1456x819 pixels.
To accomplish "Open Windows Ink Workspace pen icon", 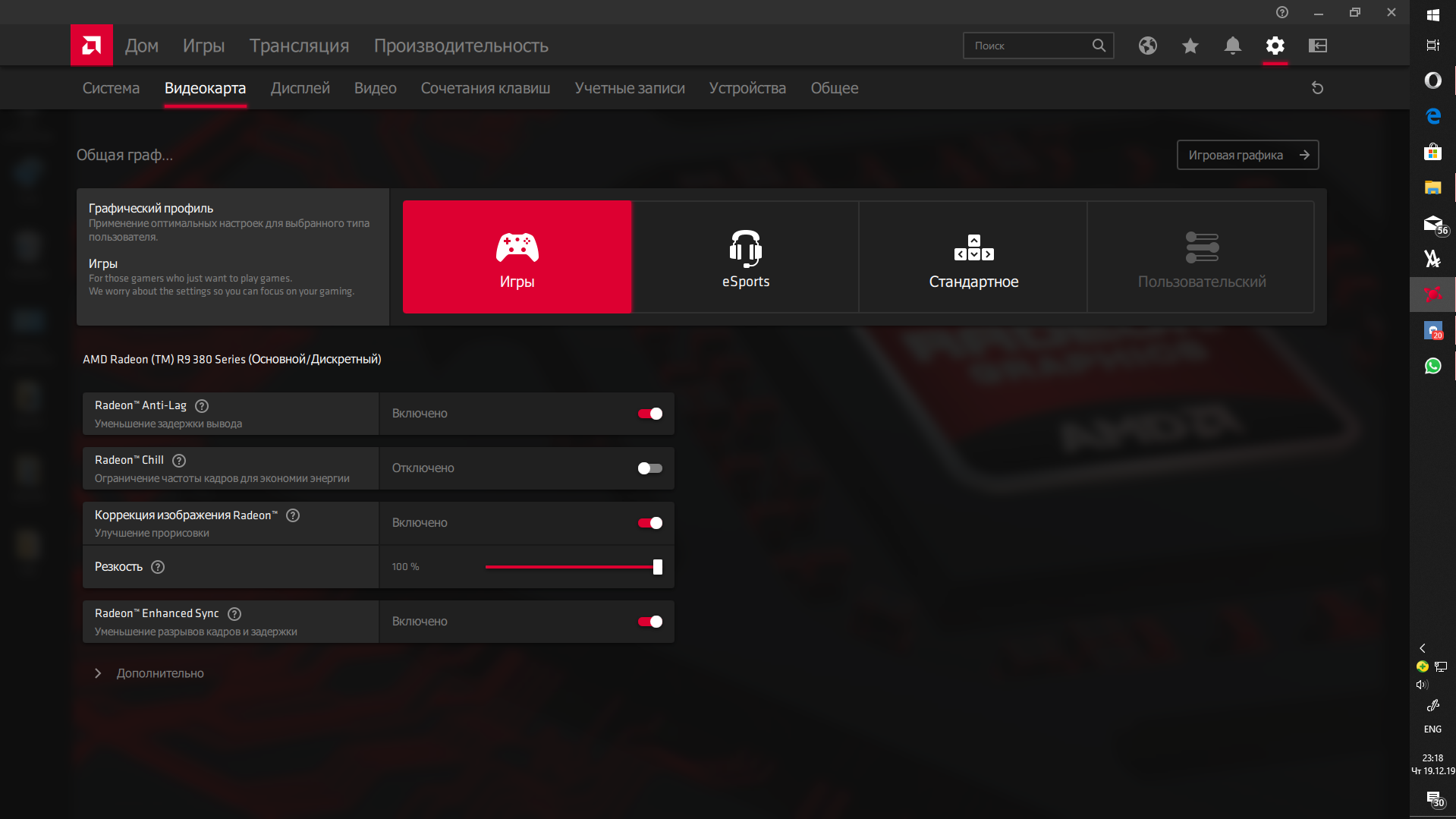I will [x=1432, y=706].
